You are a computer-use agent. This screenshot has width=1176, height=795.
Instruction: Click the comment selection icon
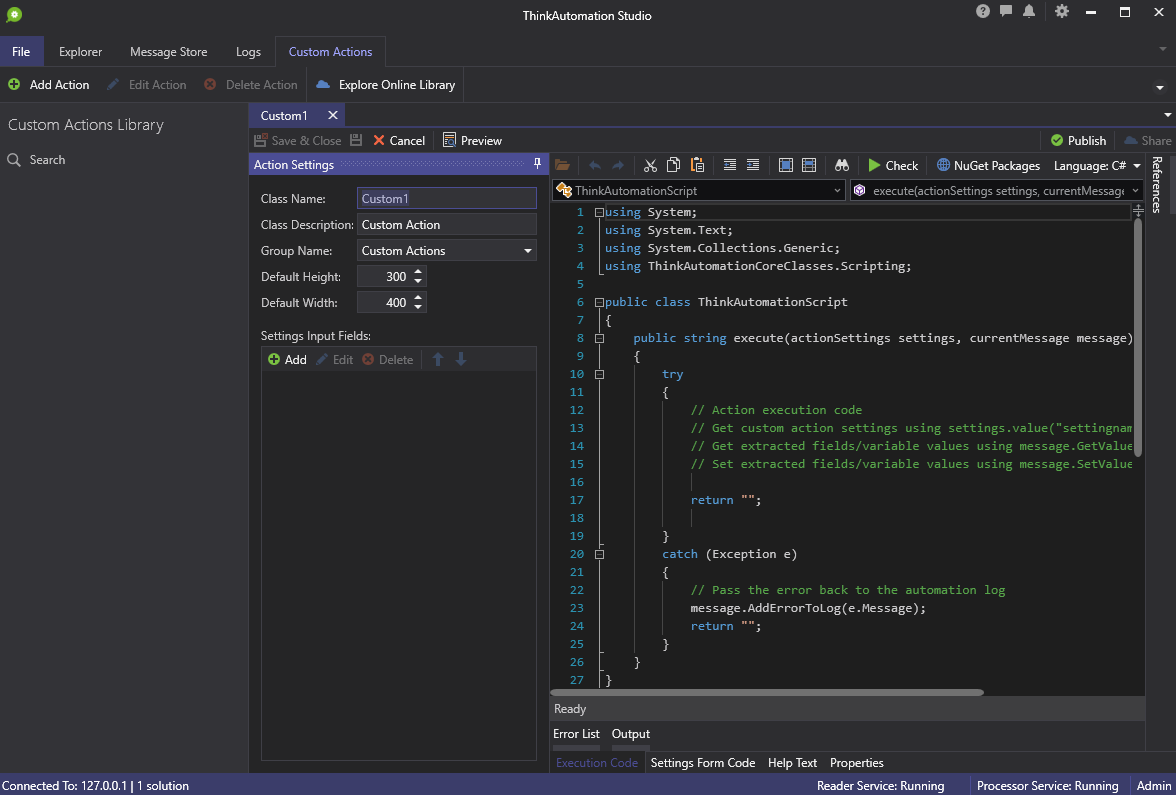[x=786, y=166]
